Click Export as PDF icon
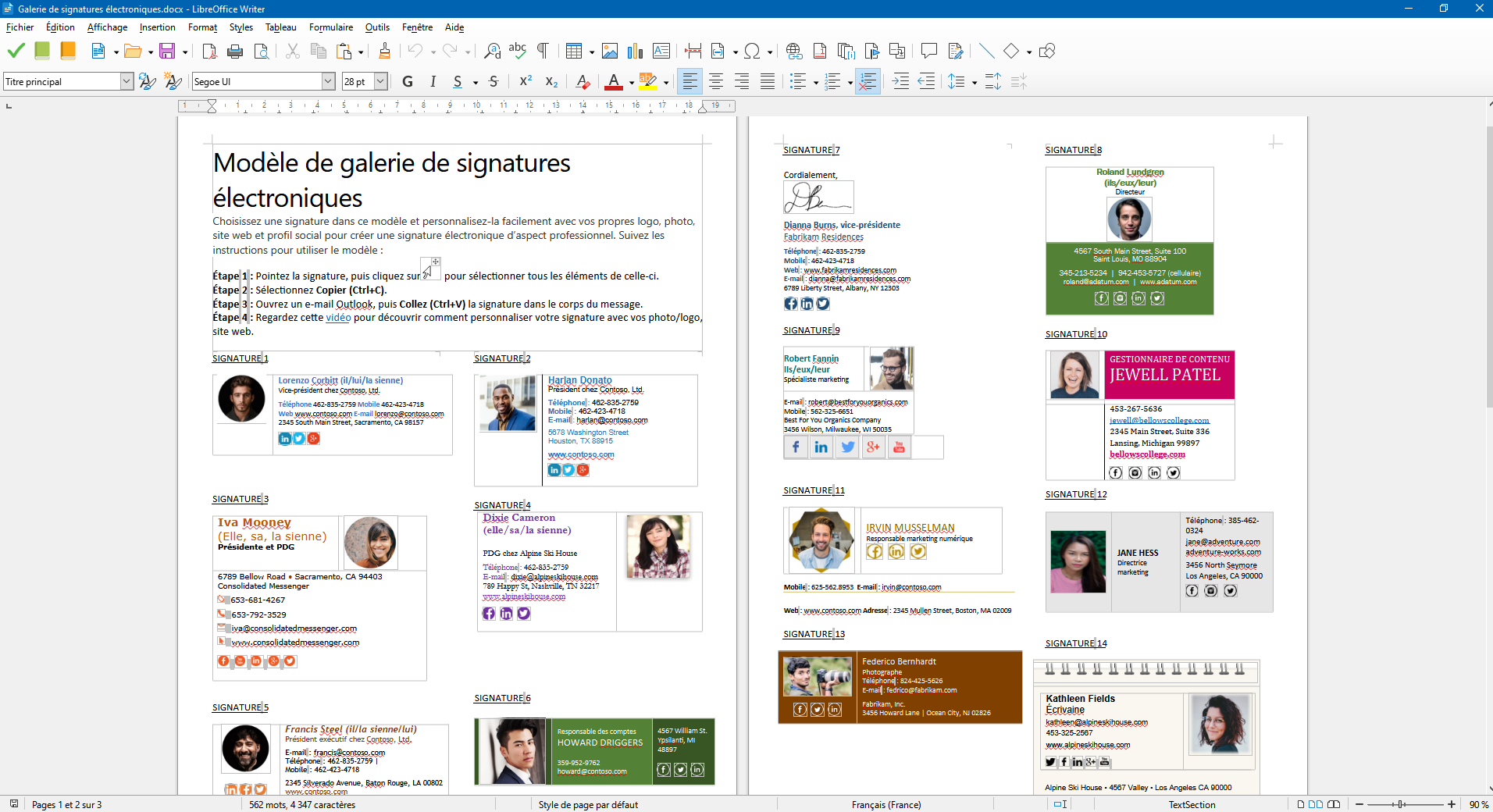Image resolution: width=1493 pixels, height=812 pixels. pos(209,52)
